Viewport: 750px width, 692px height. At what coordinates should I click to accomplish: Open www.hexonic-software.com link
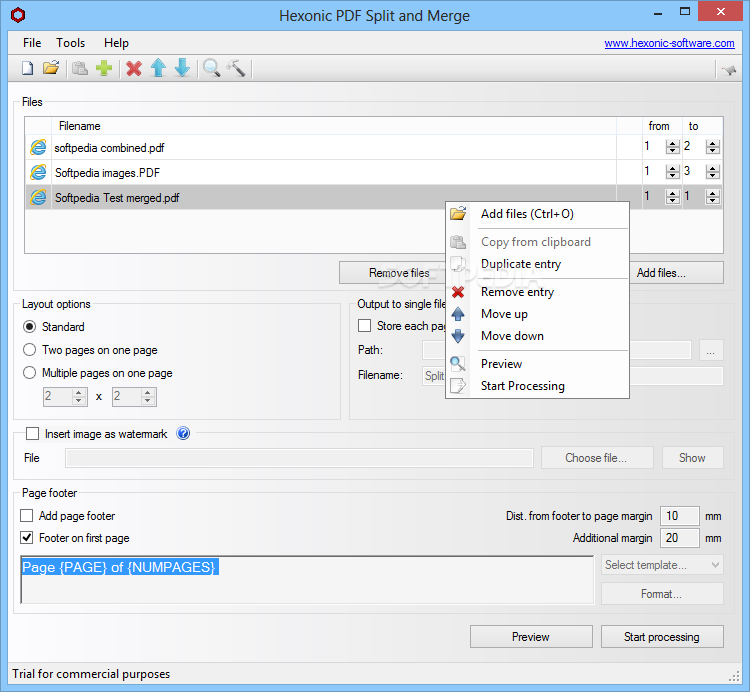[669, 43]
